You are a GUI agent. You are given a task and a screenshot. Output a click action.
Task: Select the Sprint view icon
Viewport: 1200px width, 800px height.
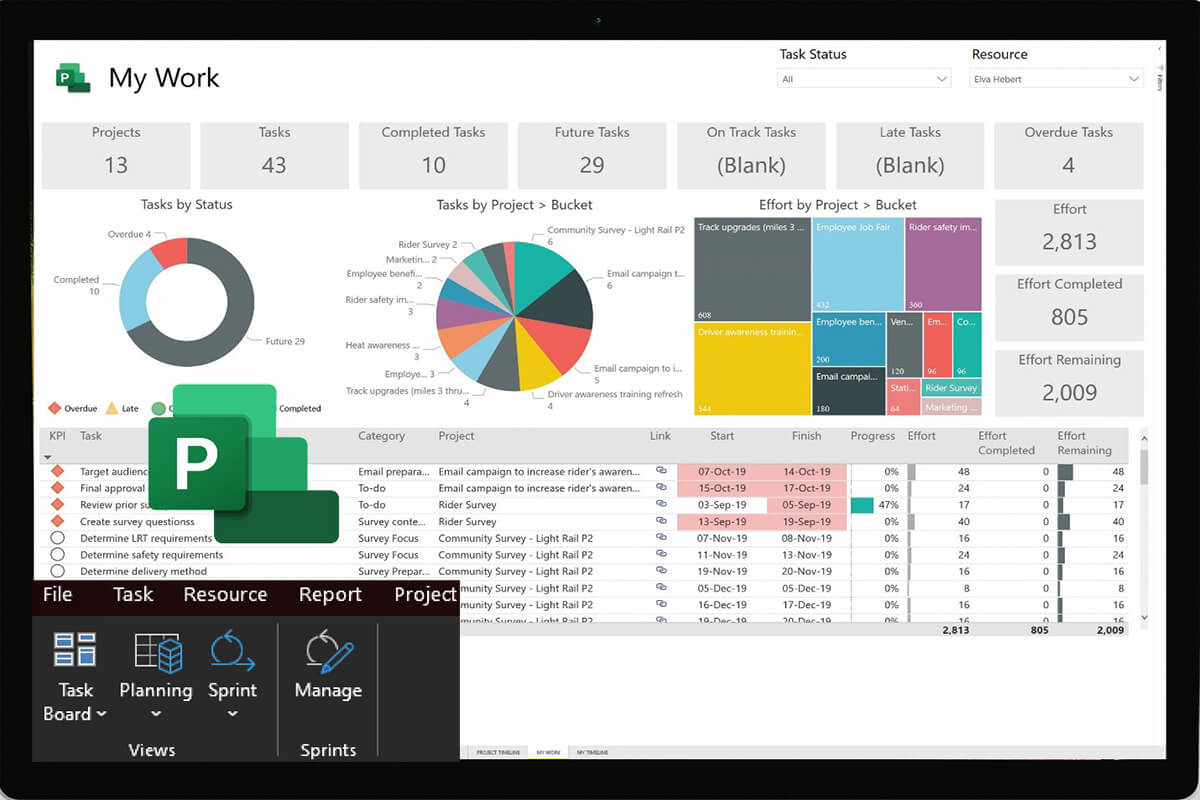tap(232, 650)
